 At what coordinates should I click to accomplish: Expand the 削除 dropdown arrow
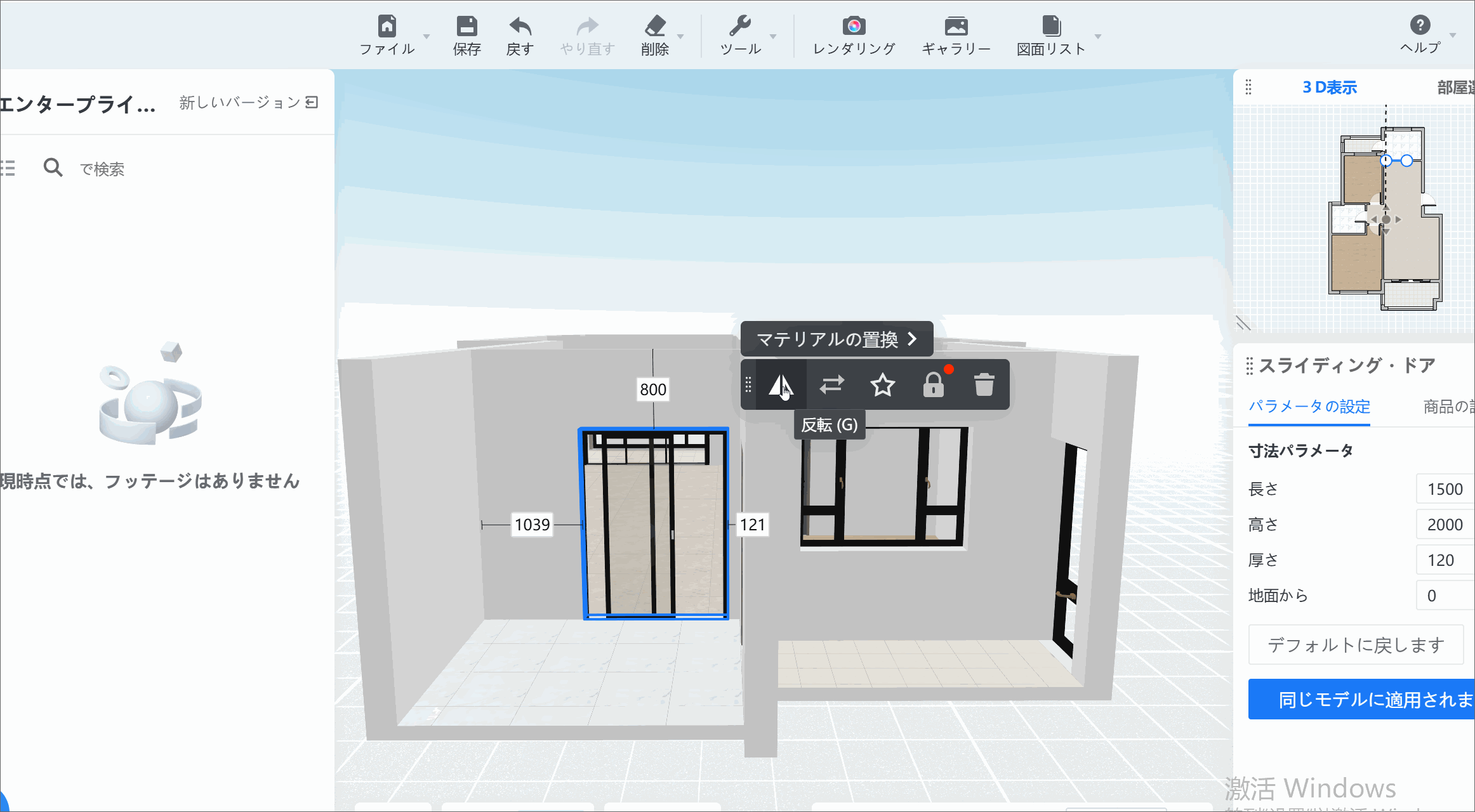680,36
